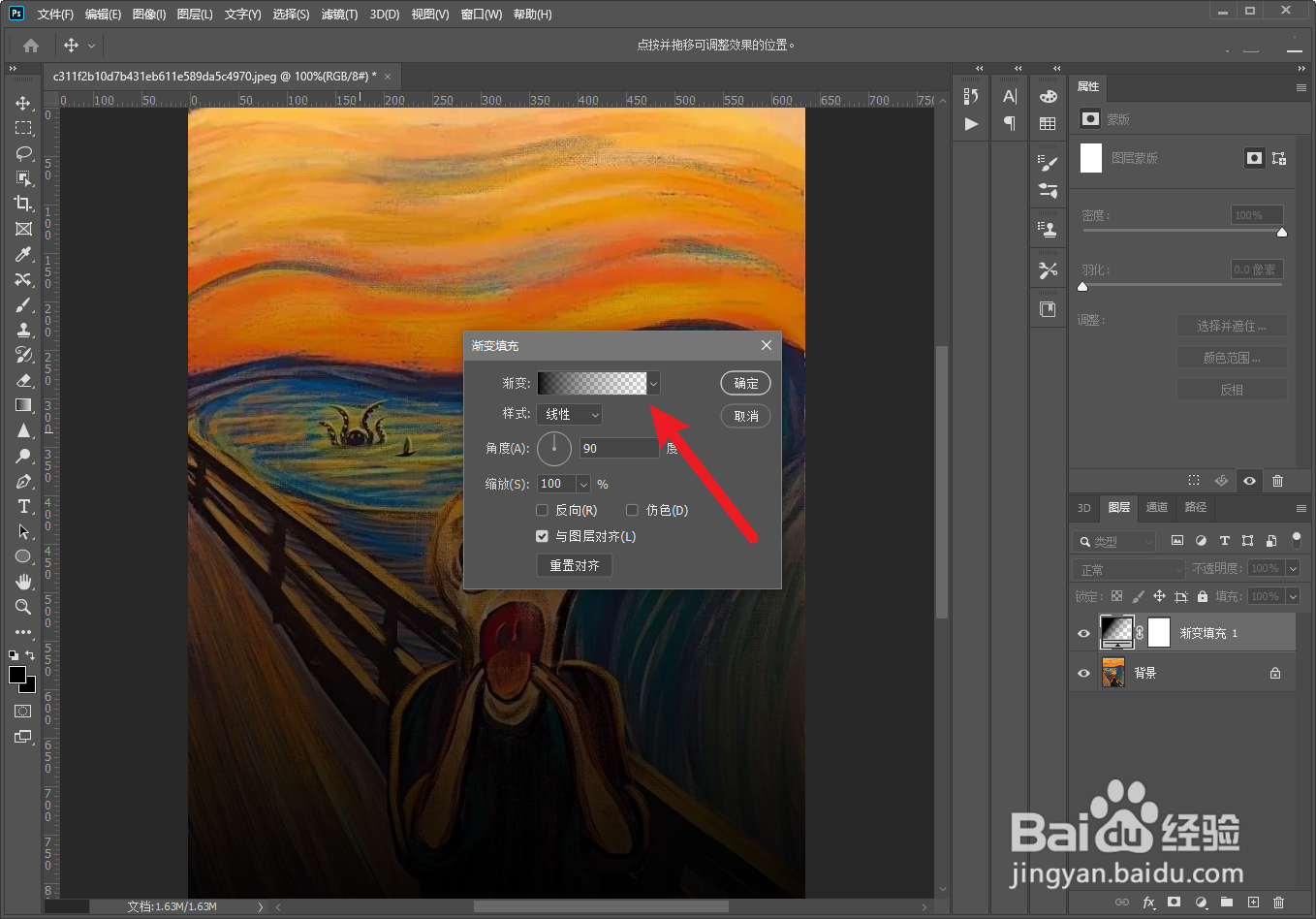Click the black foreground color swatch

[17, 676]
